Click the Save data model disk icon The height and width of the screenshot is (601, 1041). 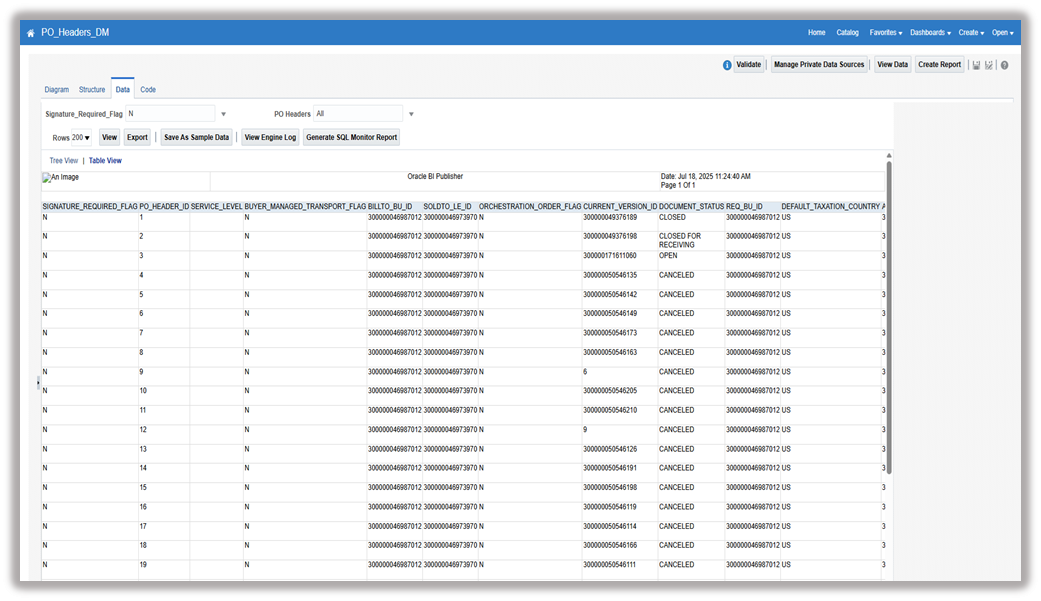pos(976,64)
